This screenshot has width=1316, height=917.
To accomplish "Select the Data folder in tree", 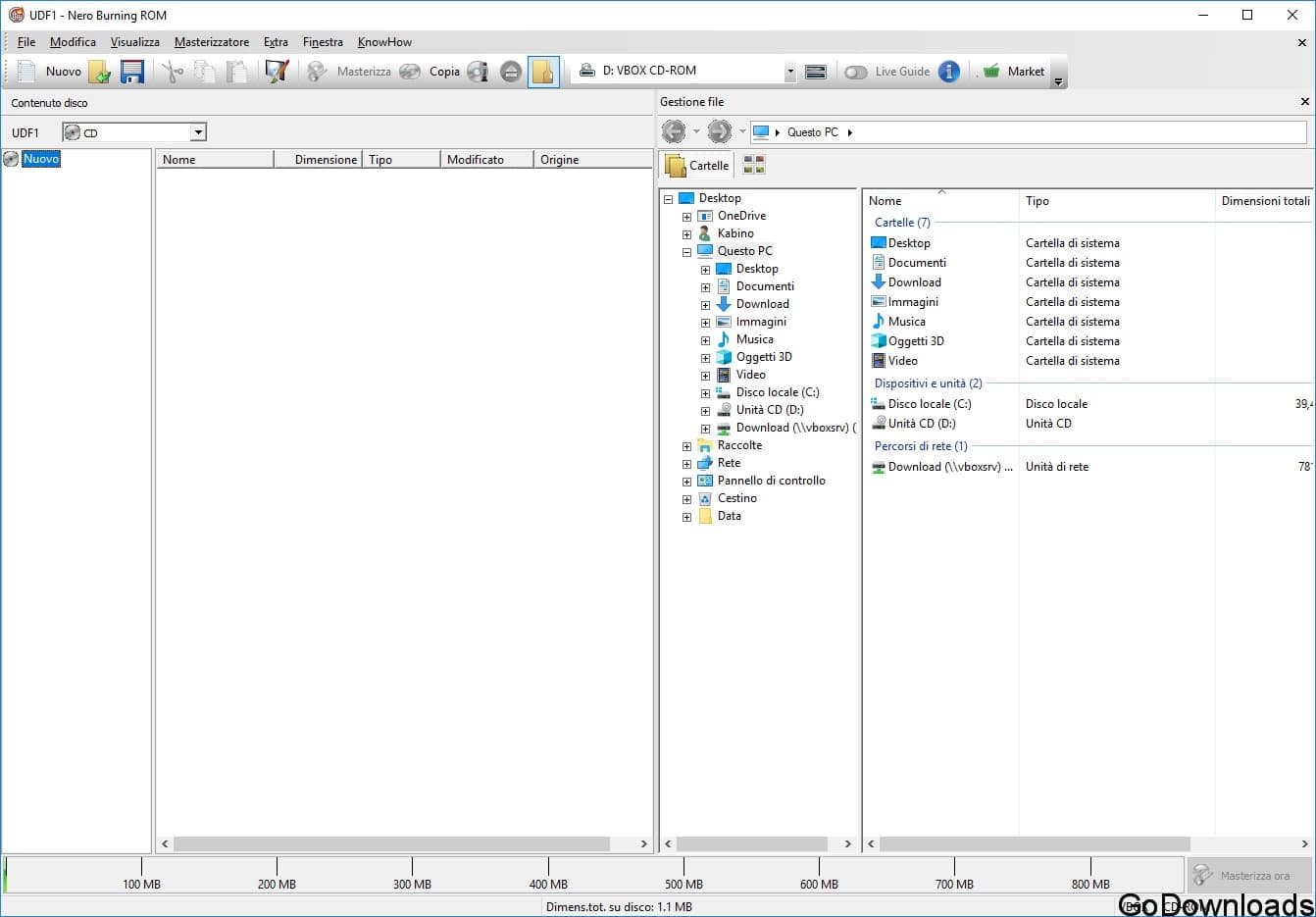I will pyautogui.click(x=729, y=516).
